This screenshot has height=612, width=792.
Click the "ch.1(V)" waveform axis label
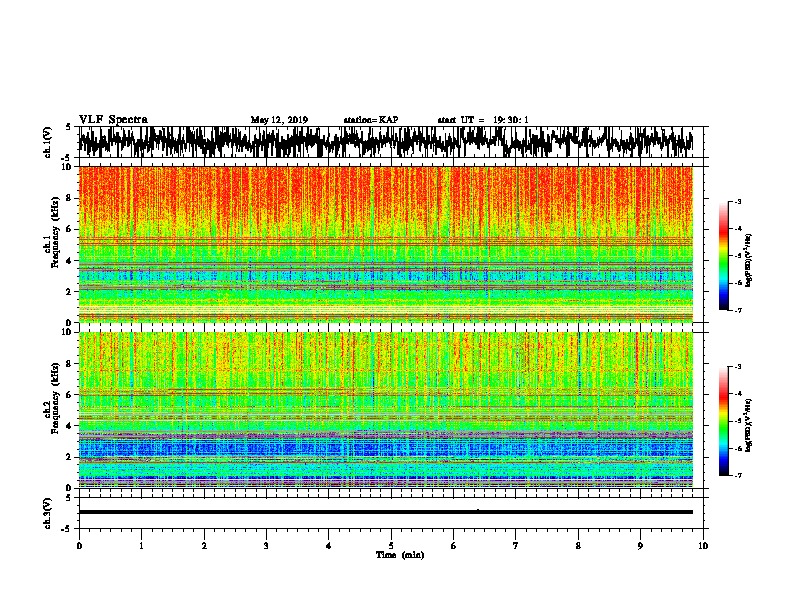tap(48, 142)
